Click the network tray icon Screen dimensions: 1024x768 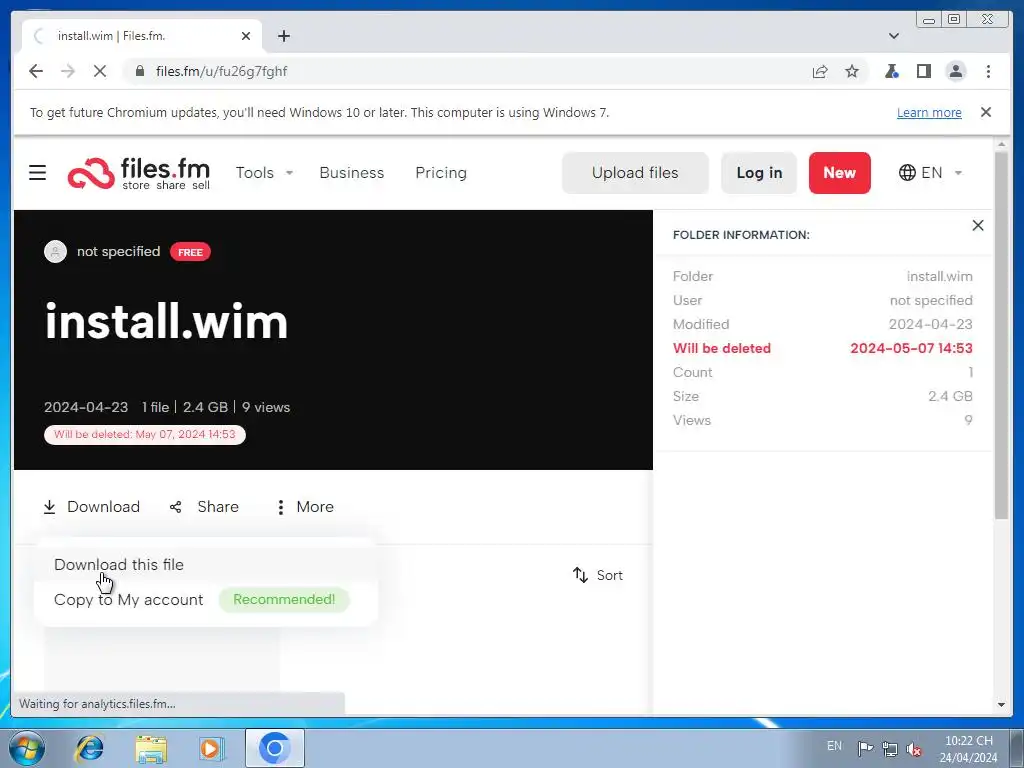tap(889, 748)
